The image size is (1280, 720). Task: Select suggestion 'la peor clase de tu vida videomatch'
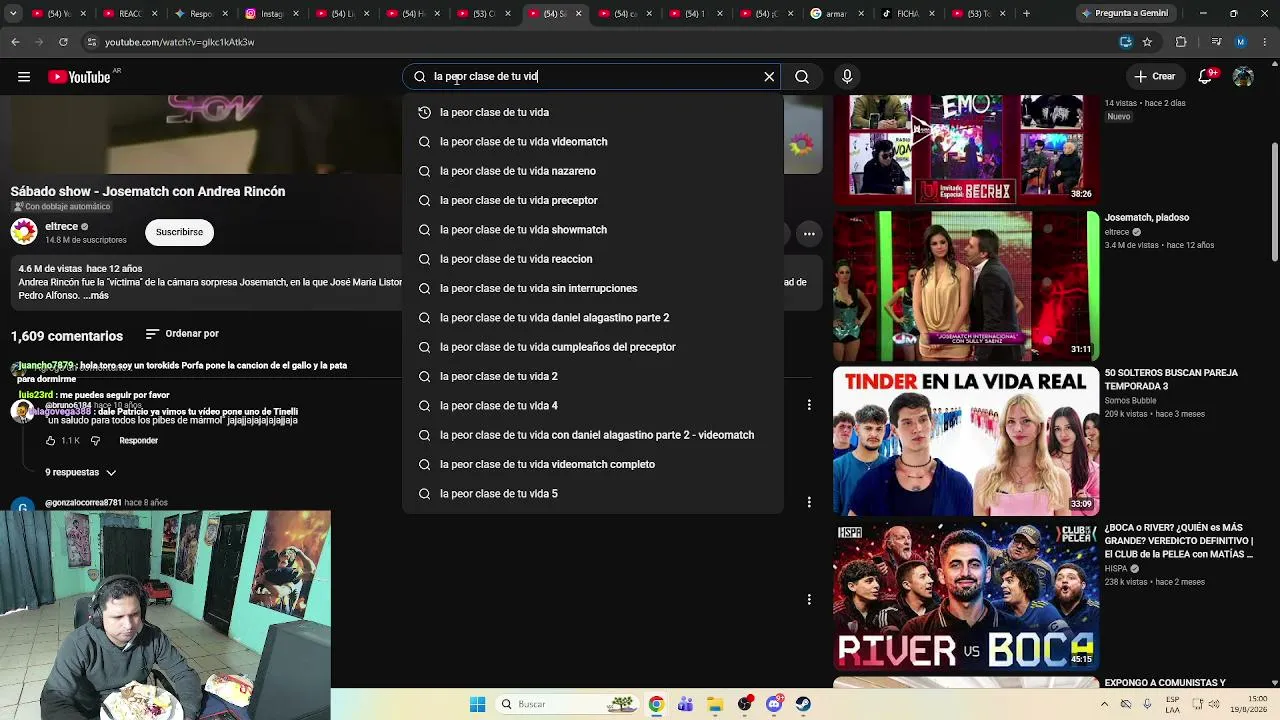point(593,142)
